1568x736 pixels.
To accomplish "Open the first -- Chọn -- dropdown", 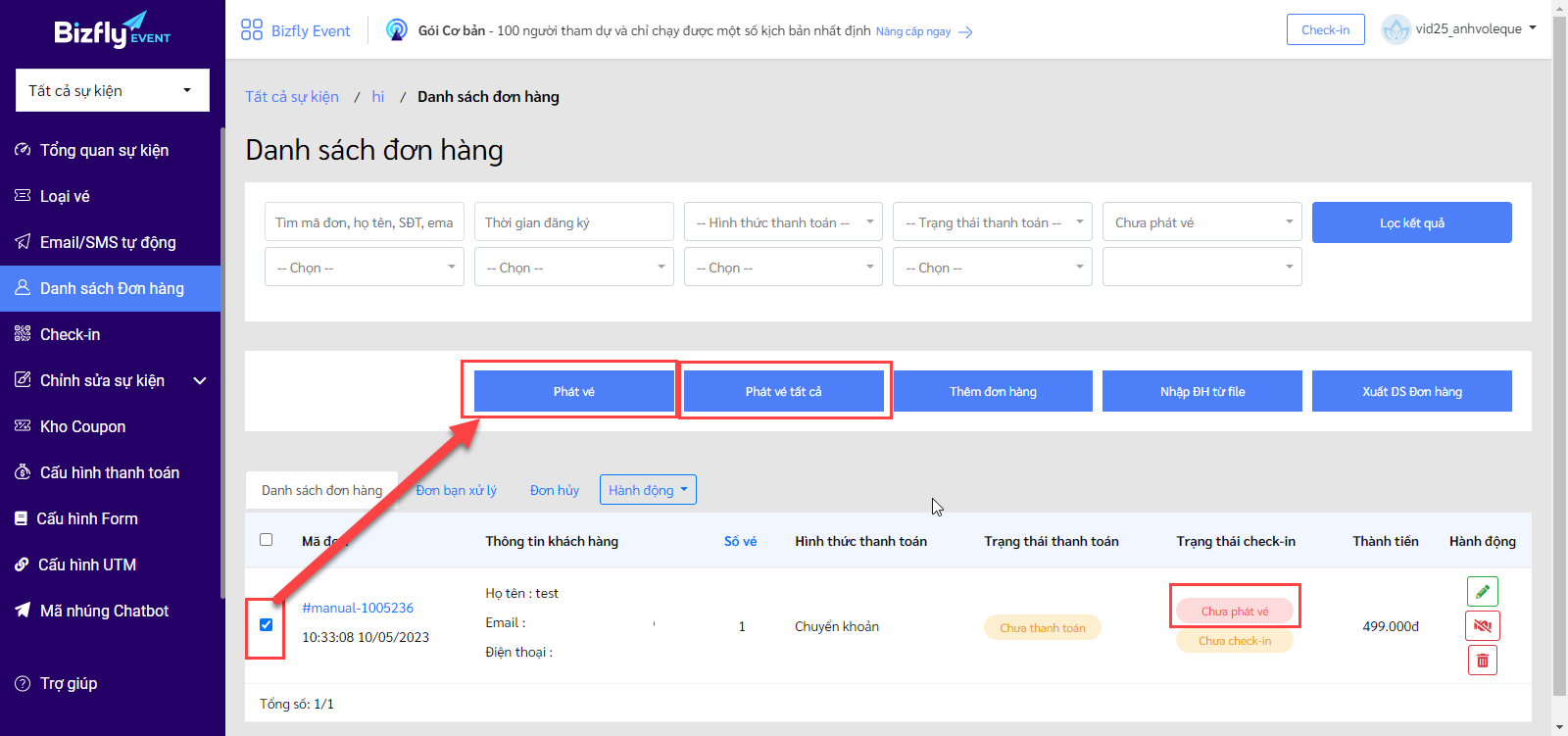I will (x=365, y=268).
